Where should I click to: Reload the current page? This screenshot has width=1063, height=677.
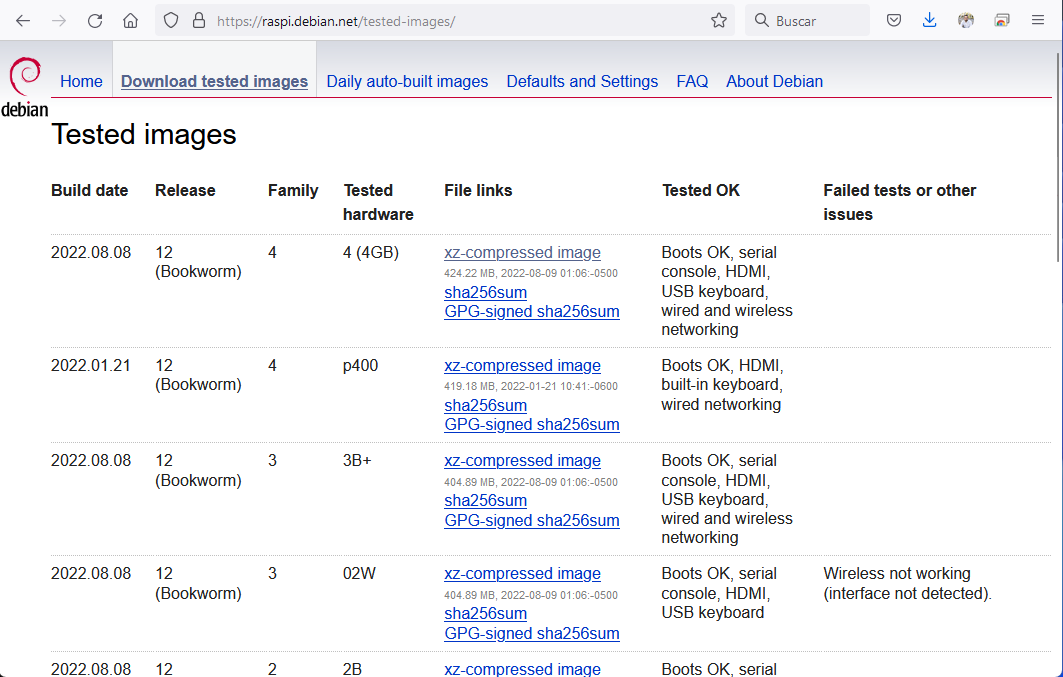click(95, 20)
